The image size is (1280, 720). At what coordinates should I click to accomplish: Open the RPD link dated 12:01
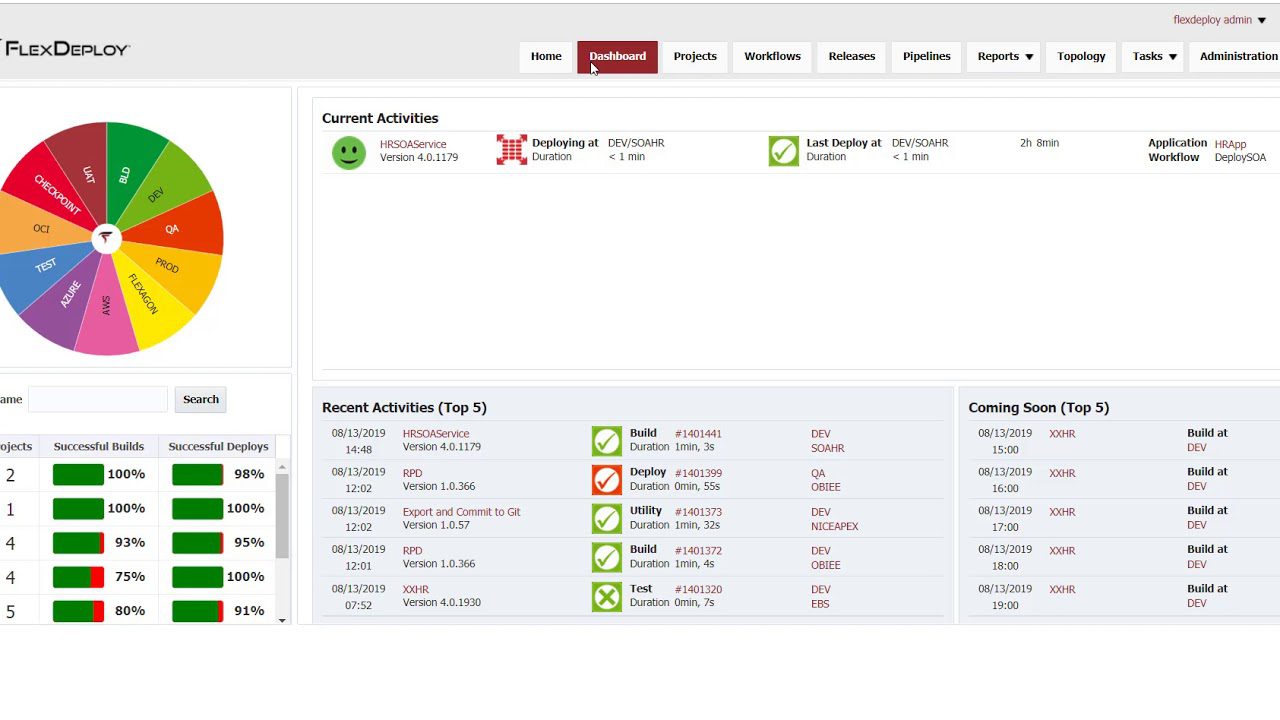click(x=412, y=551)
